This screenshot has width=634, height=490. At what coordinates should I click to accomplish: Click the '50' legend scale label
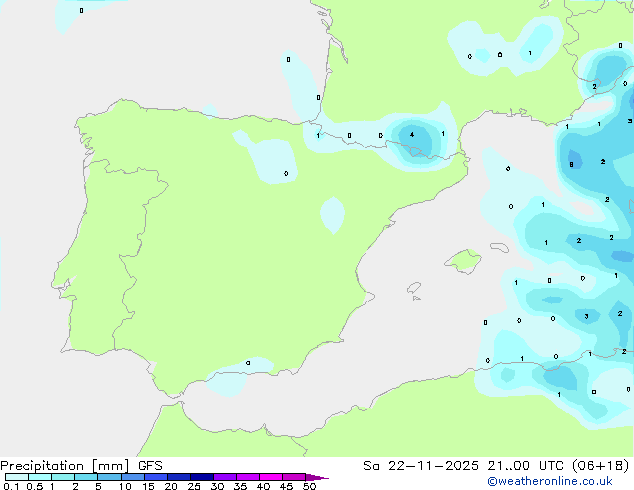[x=309, y=486]
